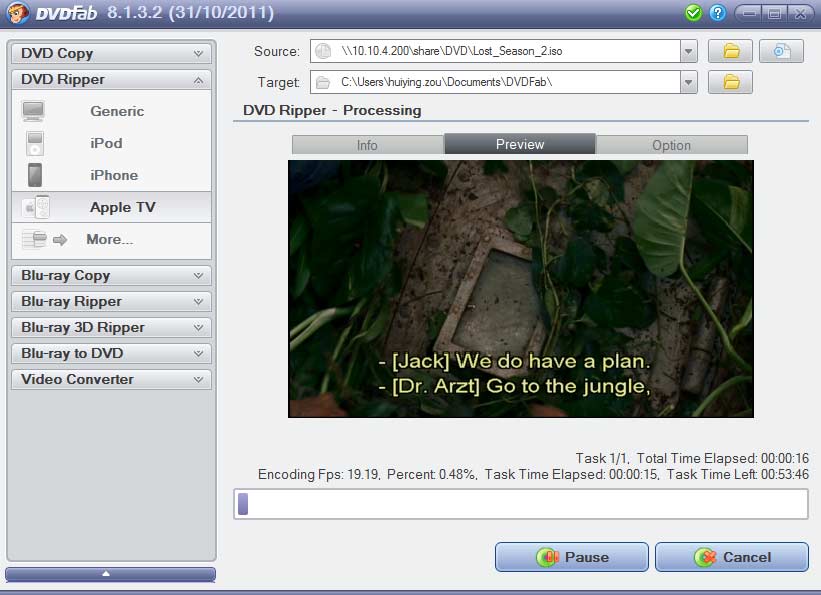Select the iPod ripper profile
The image size is (821, 595).
point(112,144)
